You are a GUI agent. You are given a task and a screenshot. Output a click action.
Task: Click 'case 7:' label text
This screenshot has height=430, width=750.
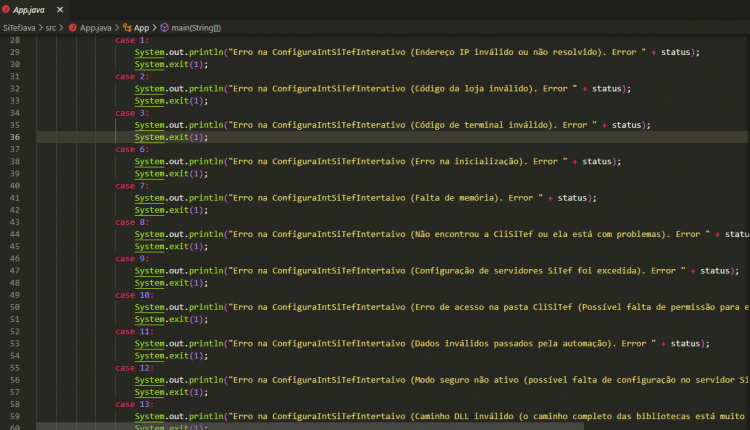coord(132,186)
